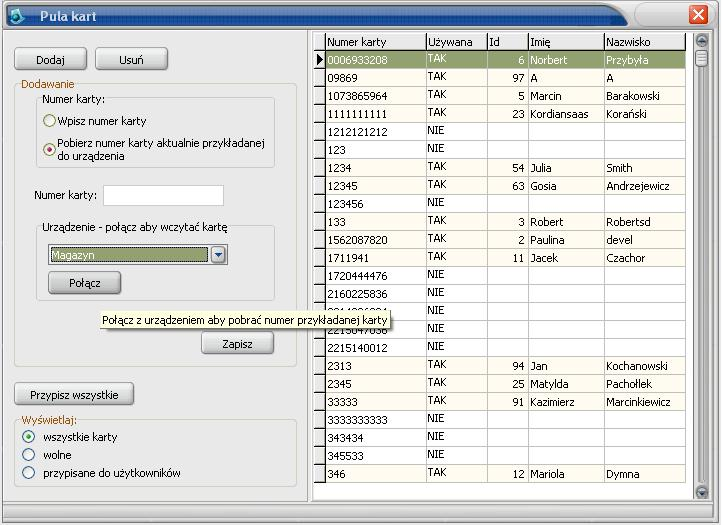The height and width of the screenshot is (525, 722).
Task: Select card number 09869 cell
Action: [376, 78]
